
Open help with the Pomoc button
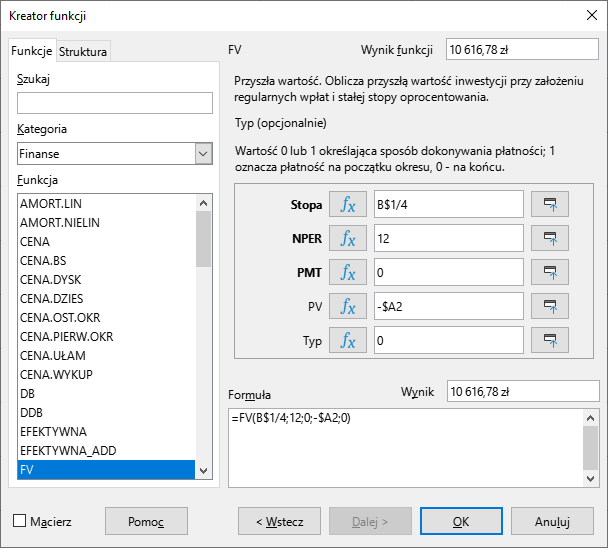[145, 521]
